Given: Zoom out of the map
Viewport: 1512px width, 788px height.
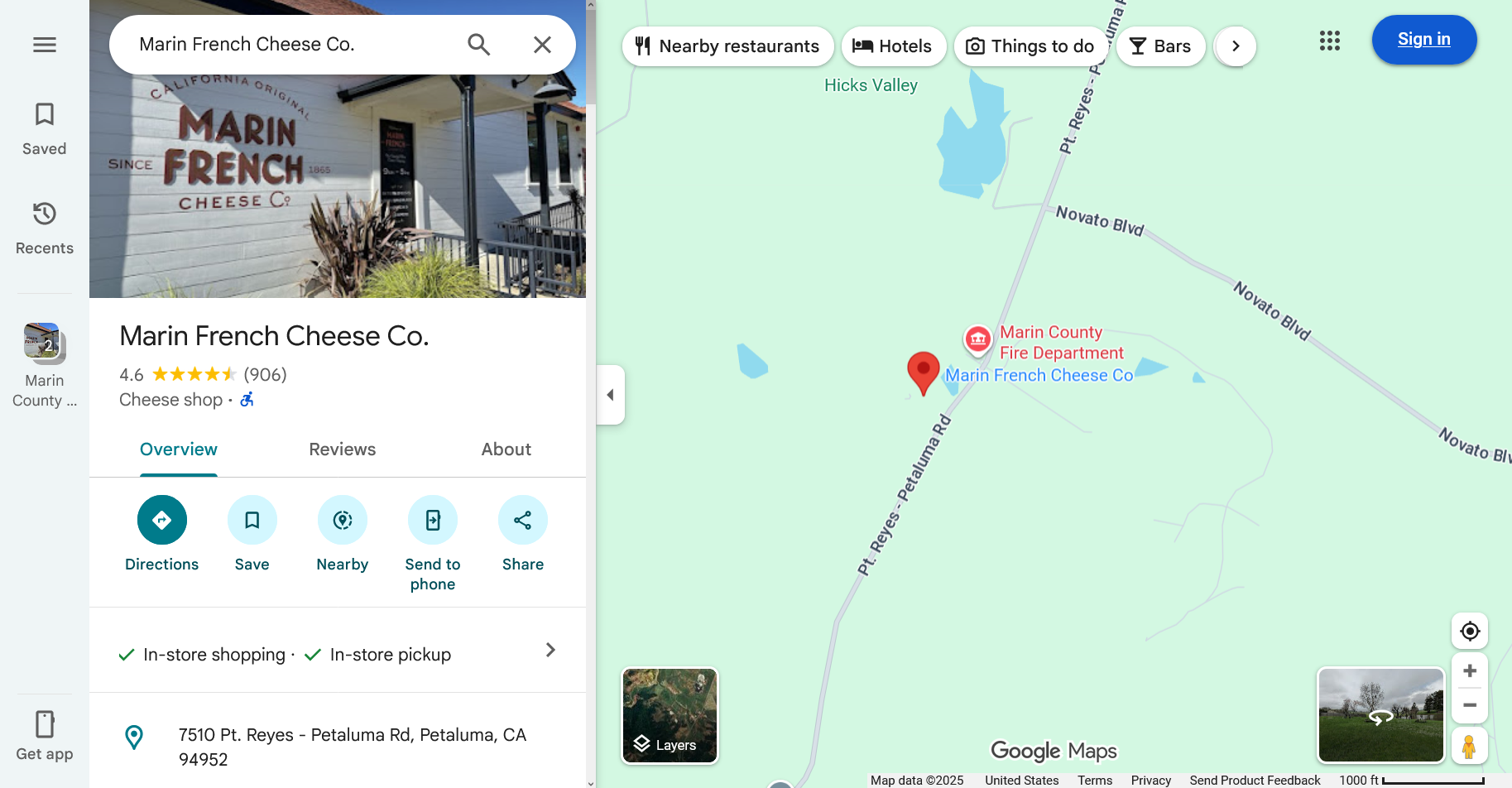Looking at the screenshot, I should 1470,705.
